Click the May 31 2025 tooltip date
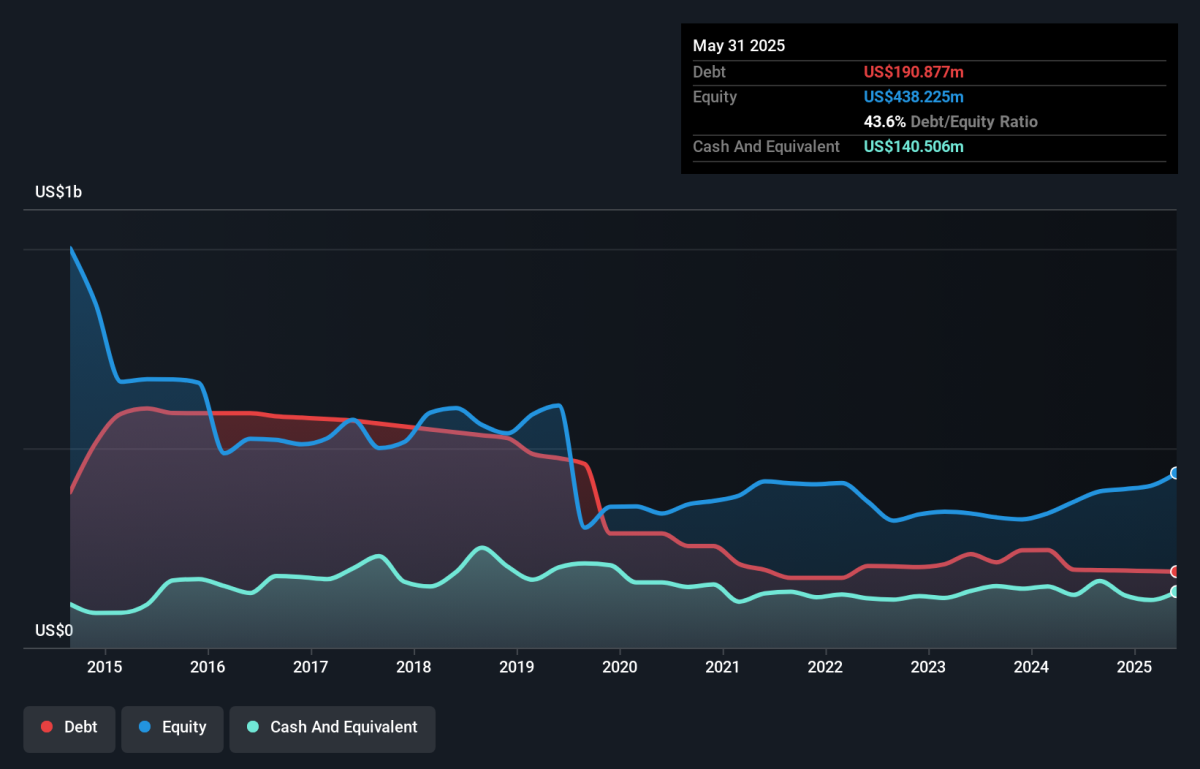Screen dimensions: 1200x769 coord(739,46)
